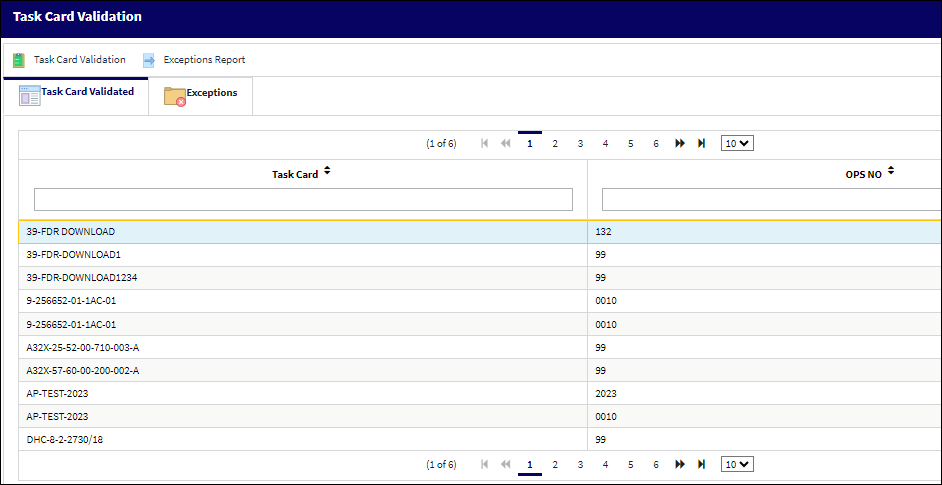942x485 pixels.
Task: Go to next page in bottom paginator
Action: [680, 464]
